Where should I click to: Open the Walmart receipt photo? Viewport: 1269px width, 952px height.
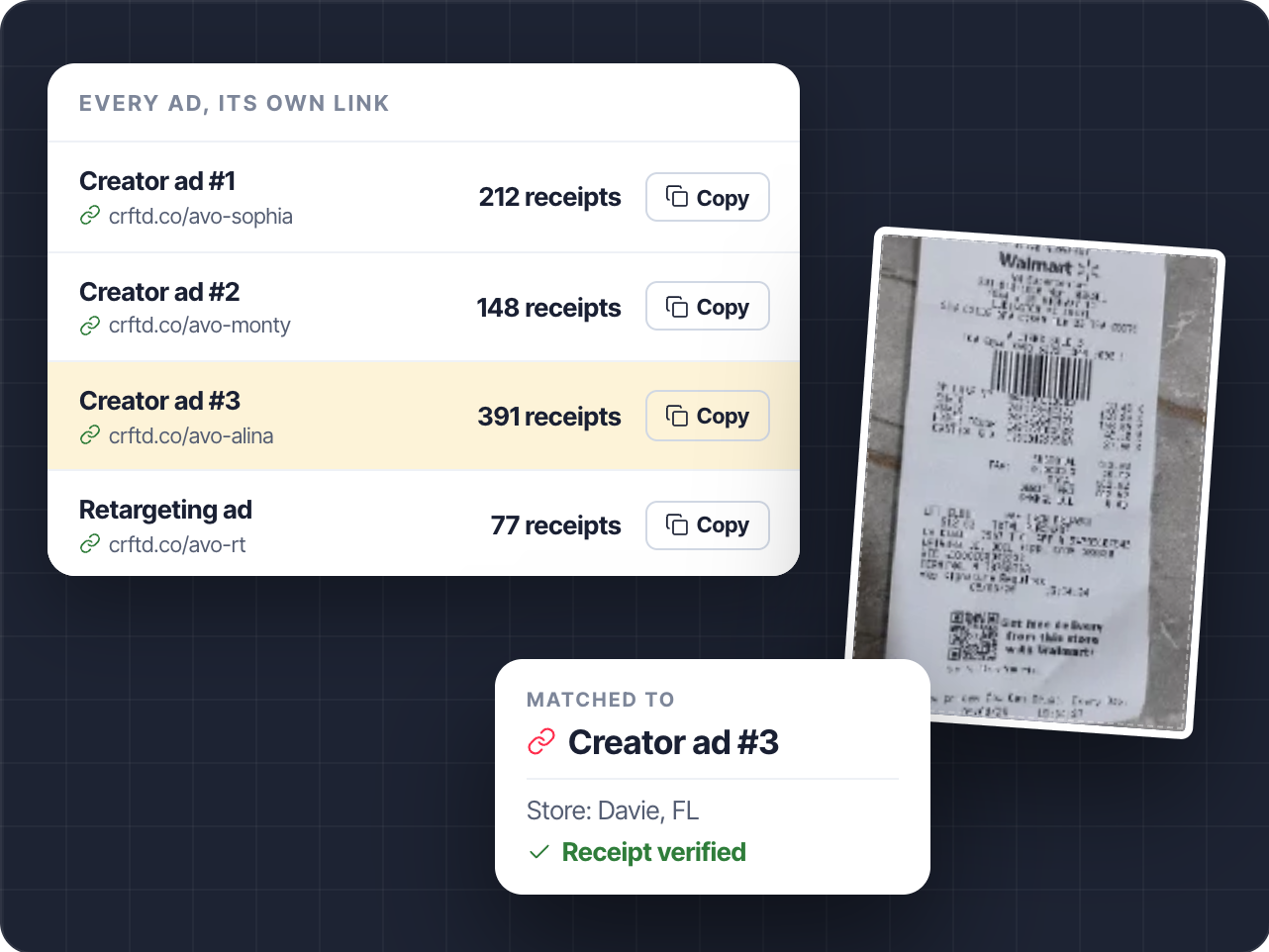1035,482
